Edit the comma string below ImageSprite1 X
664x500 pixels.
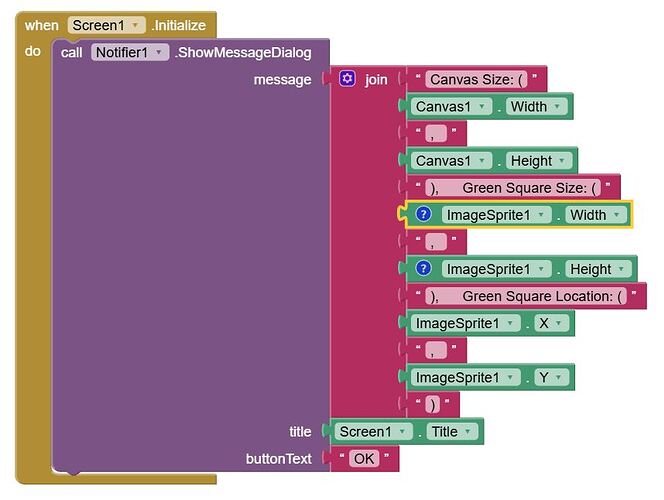click(436, 351)
